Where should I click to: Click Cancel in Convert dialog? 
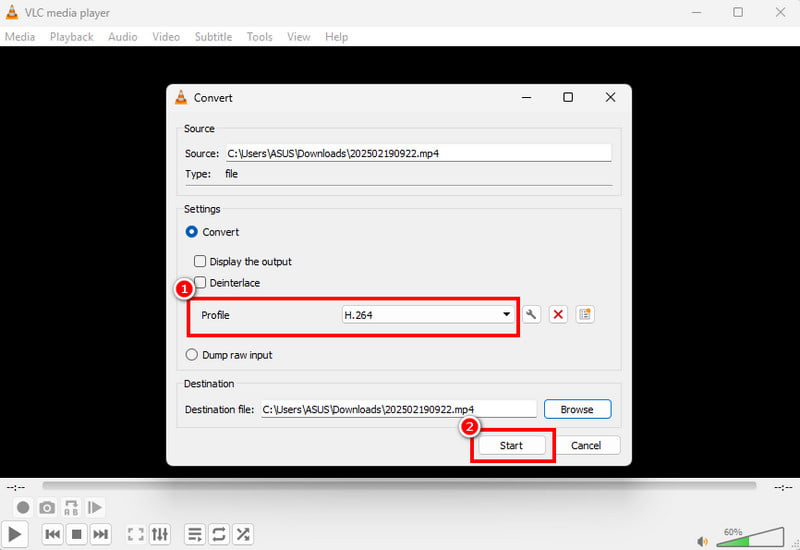point(586,445)
